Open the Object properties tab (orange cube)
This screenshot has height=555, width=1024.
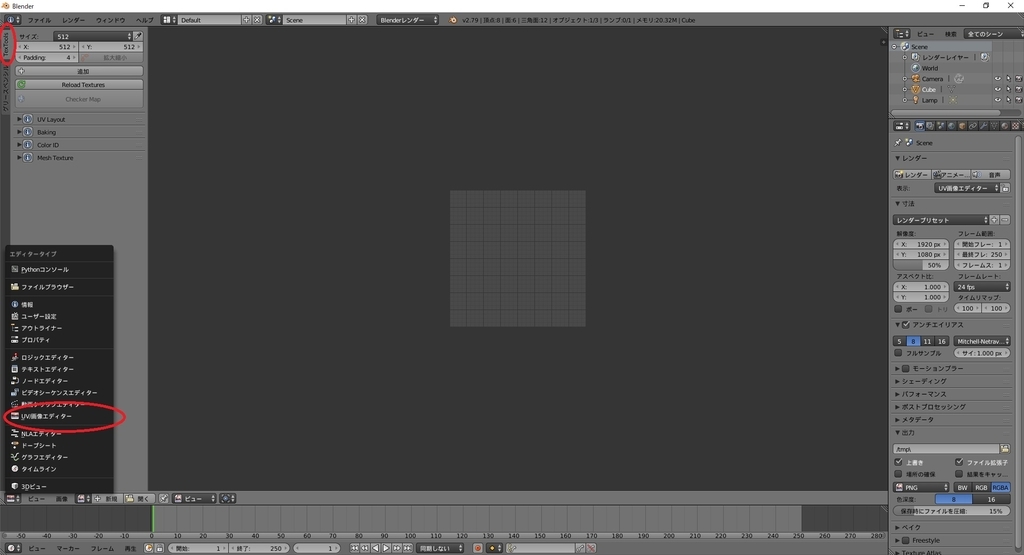(962, 126)
